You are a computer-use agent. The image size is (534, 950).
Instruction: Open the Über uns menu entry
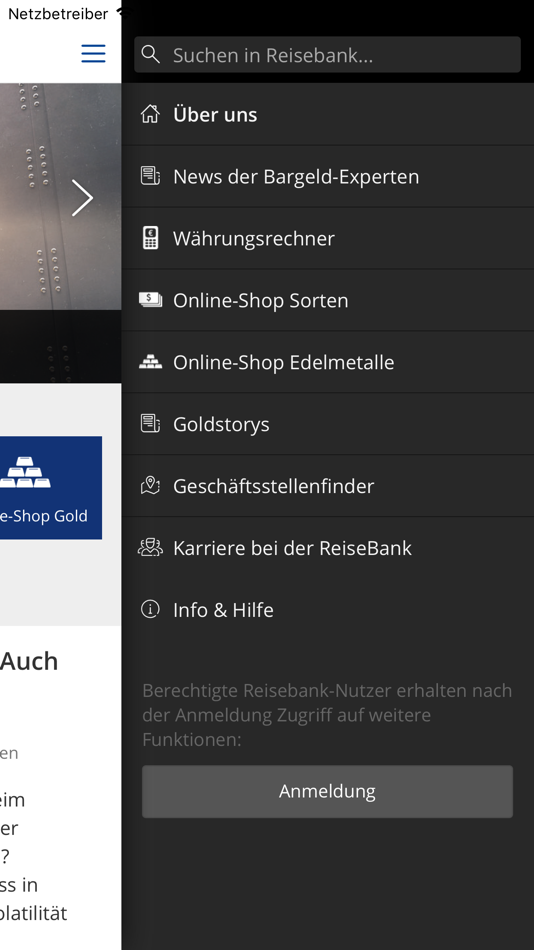point(328,115)
